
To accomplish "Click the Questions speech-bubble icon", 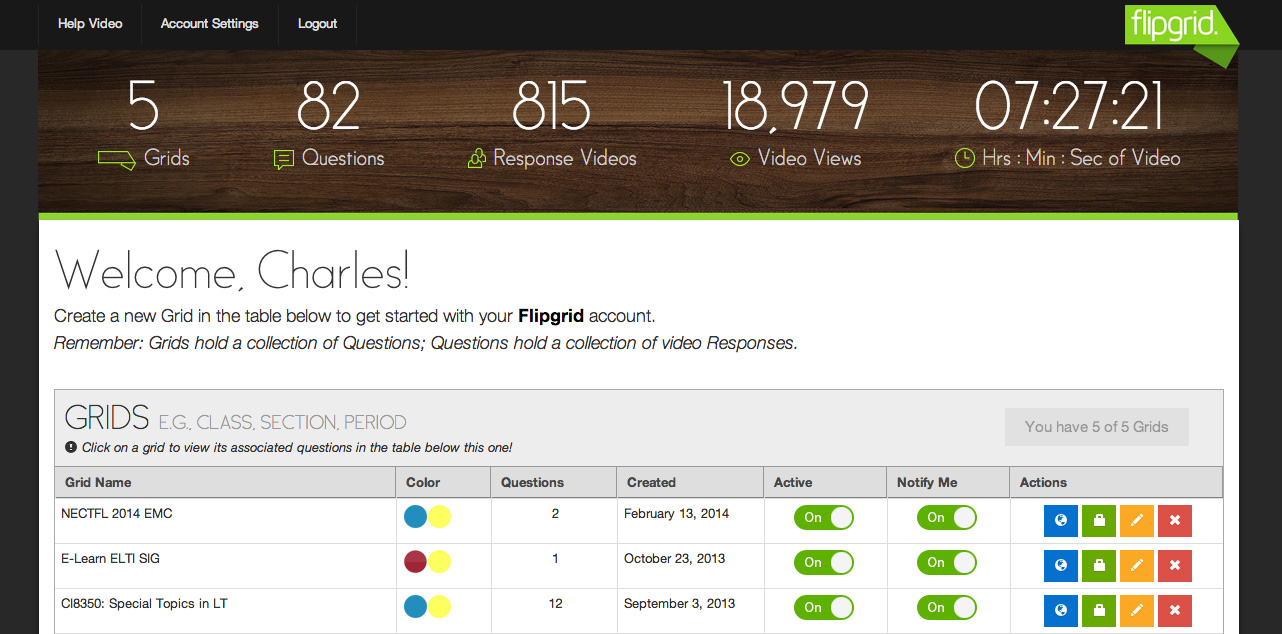I will coord(284,159).
